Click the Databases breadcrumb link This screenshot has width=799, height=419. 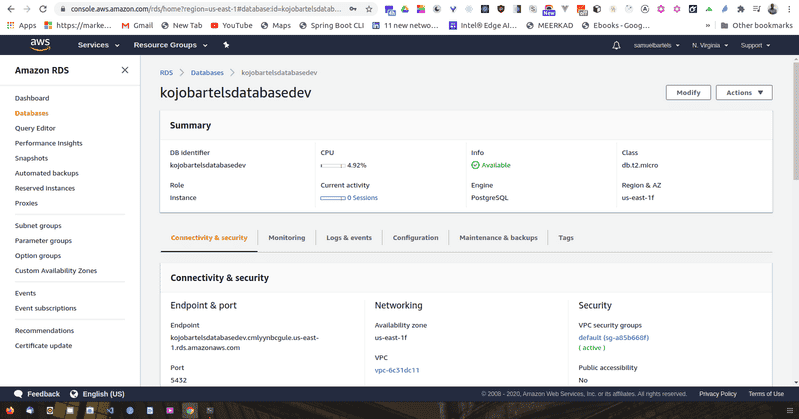click(207, 73)
